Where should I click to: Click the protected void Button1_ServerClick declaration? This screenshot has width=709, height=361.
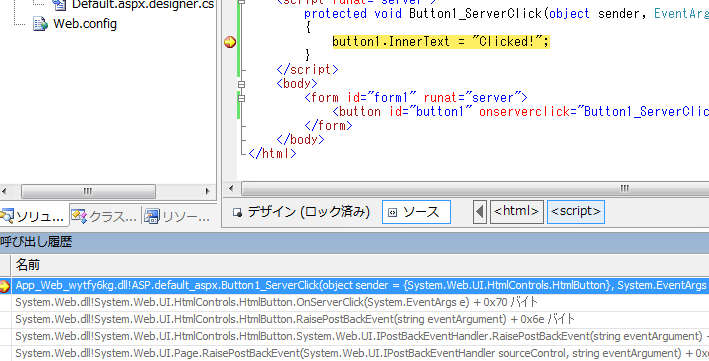[506, 14]
